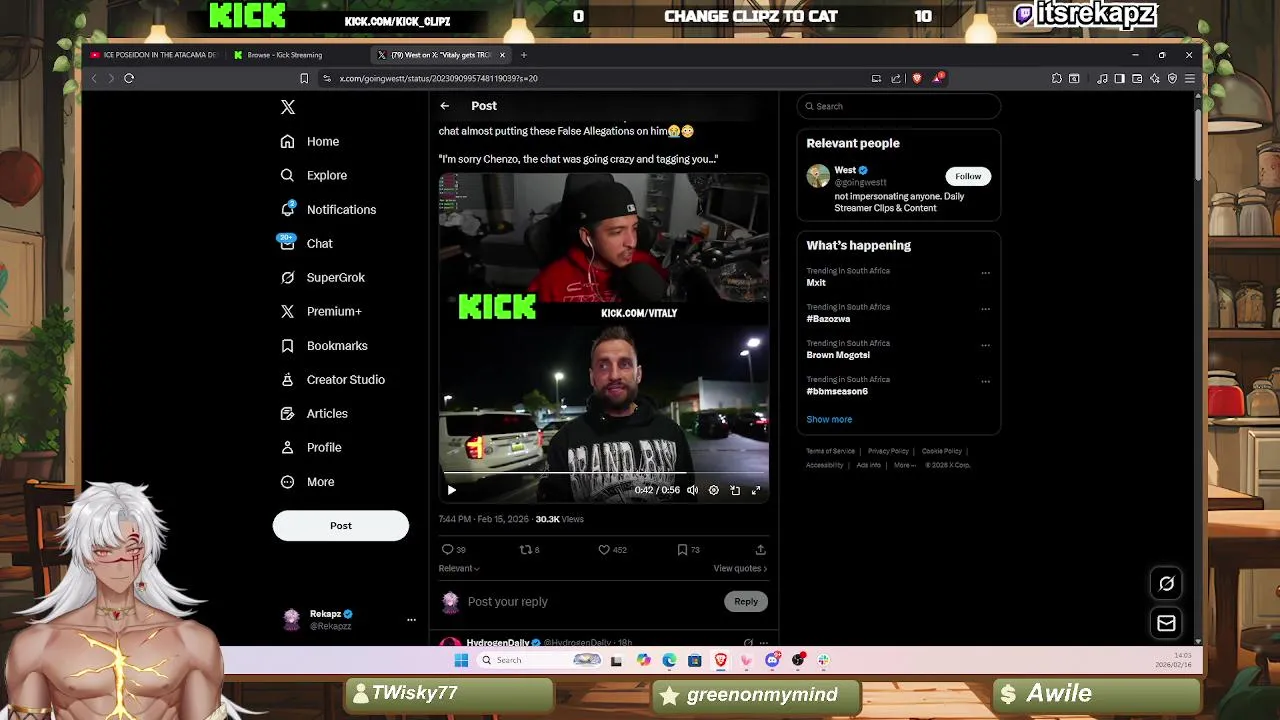Open options for #Bazozwa trend

pyautogui.click(x=985, y=309)
